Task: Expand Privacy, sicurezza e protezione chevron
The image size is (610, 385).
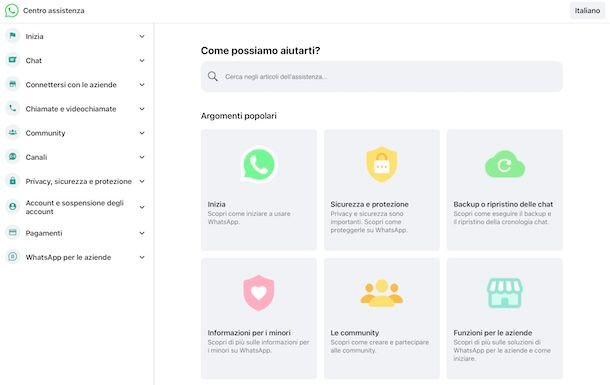Action: (x=142, y=181)
